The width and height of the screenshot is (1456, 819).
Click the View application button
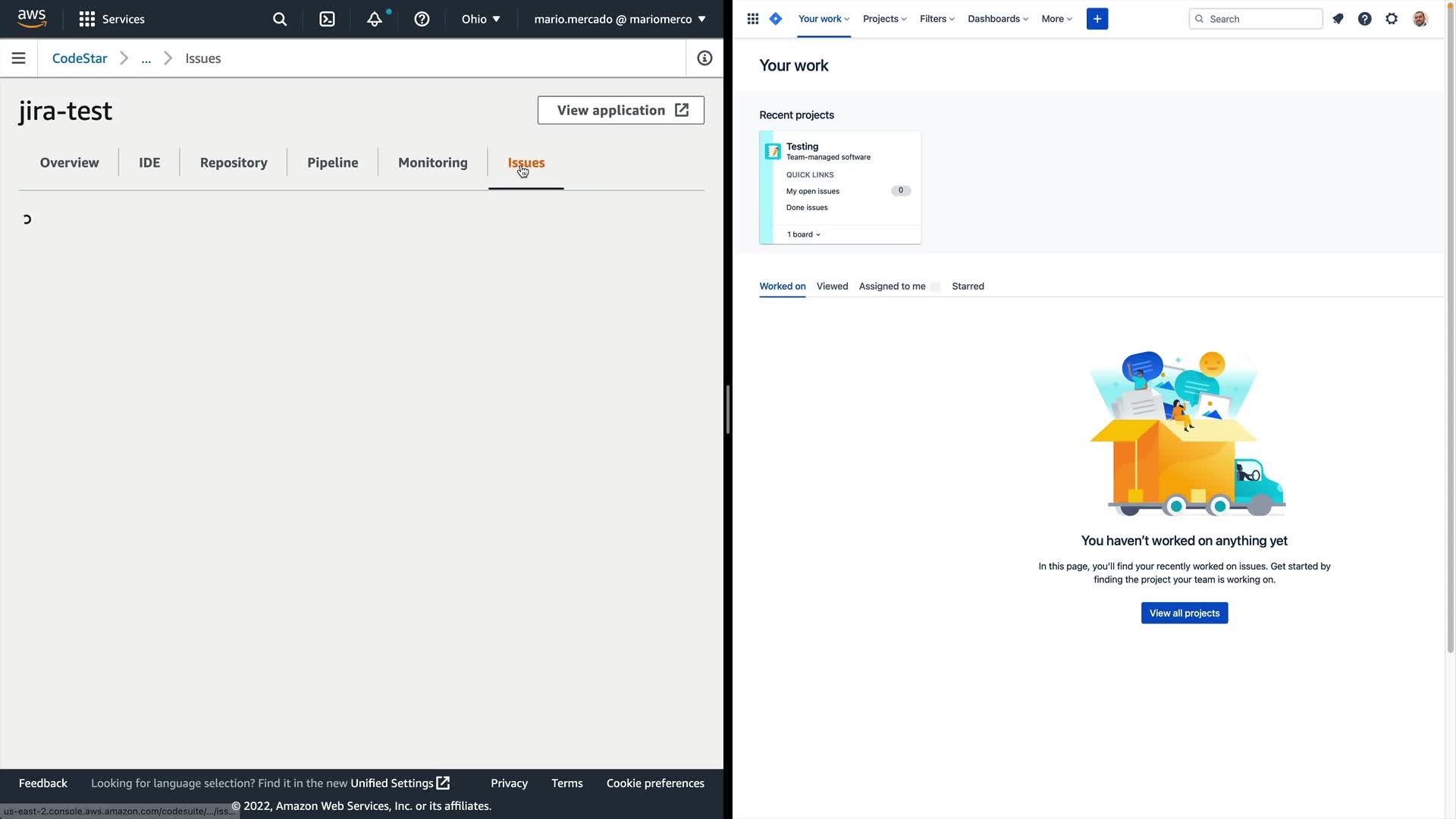tap(620, 110)
